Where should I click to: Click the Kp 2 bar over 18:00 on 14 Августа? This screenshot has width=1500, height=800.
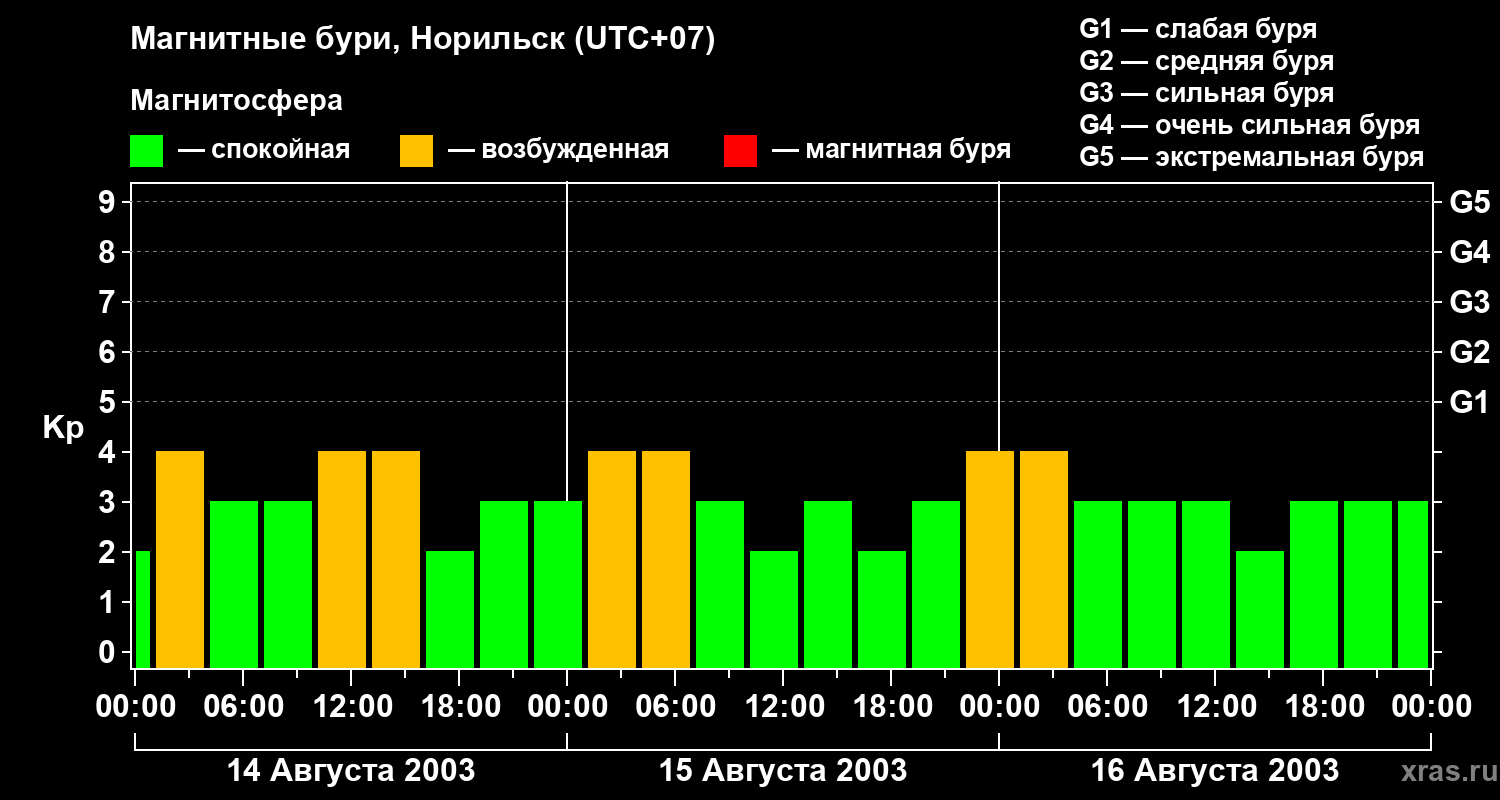point(450,609)
